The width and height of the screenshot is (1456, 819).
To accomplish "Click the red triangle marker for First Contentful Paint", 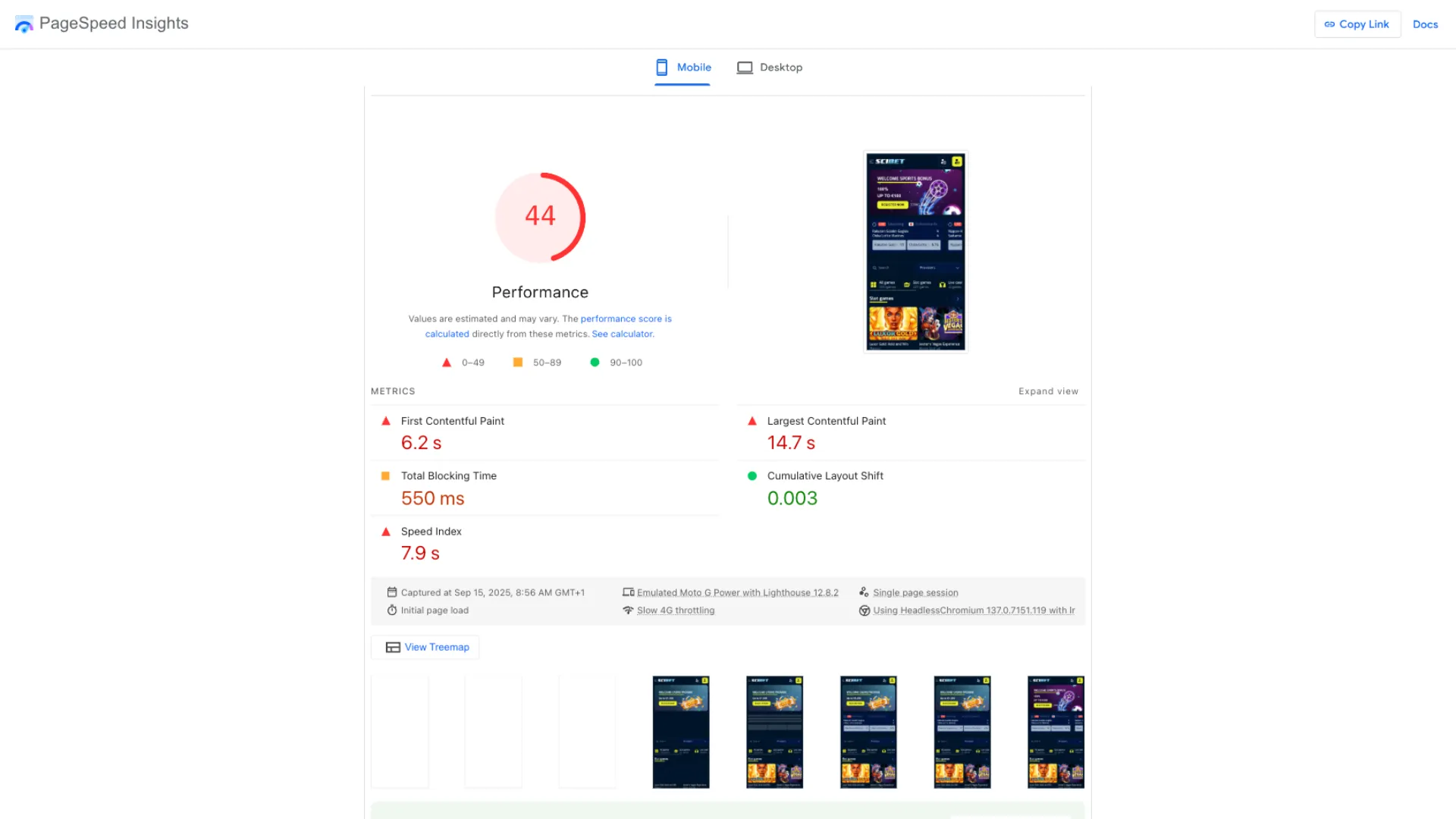I will pyautogui.click(x=386, y=421).
